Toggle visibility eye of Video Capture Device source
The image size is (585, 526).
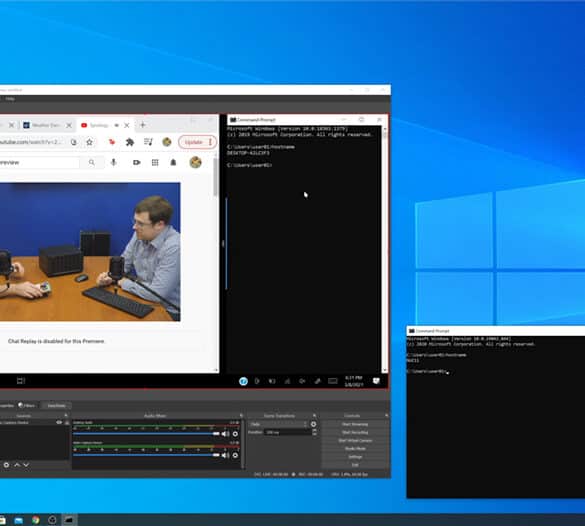[x=59, y=422]
